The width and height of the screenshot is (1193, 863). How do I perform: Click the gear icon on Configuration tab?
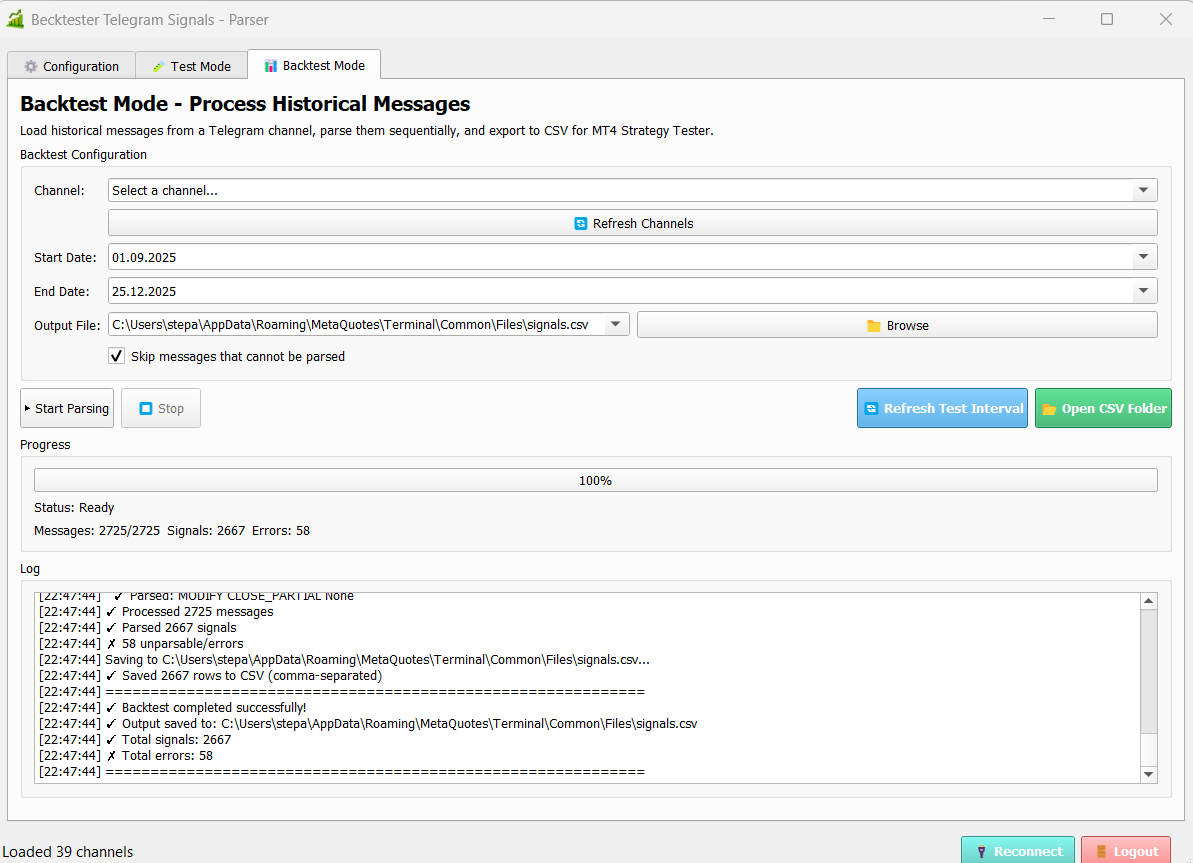[x=30, y=67]
